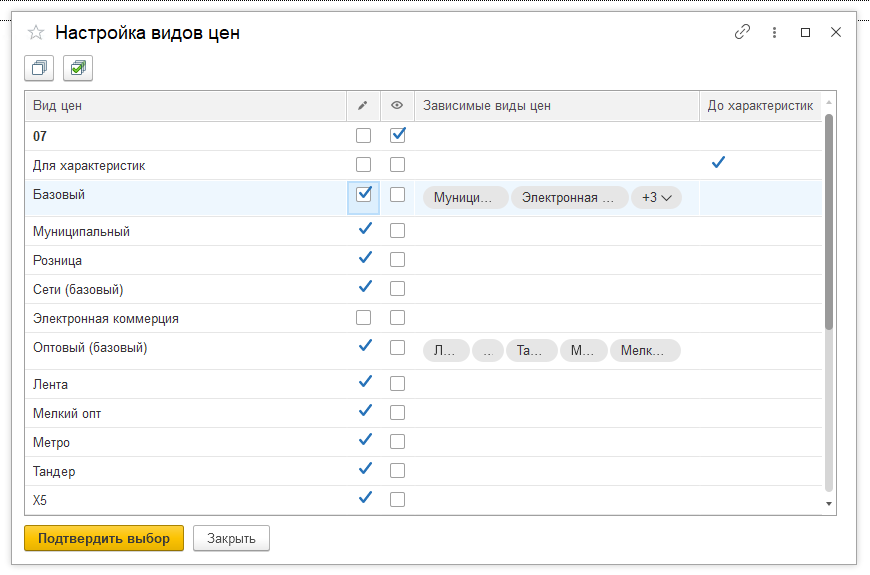The height and width of the screenshot is (575, 870).
Task: Click the get link icon in title bar
Action: 742,32
